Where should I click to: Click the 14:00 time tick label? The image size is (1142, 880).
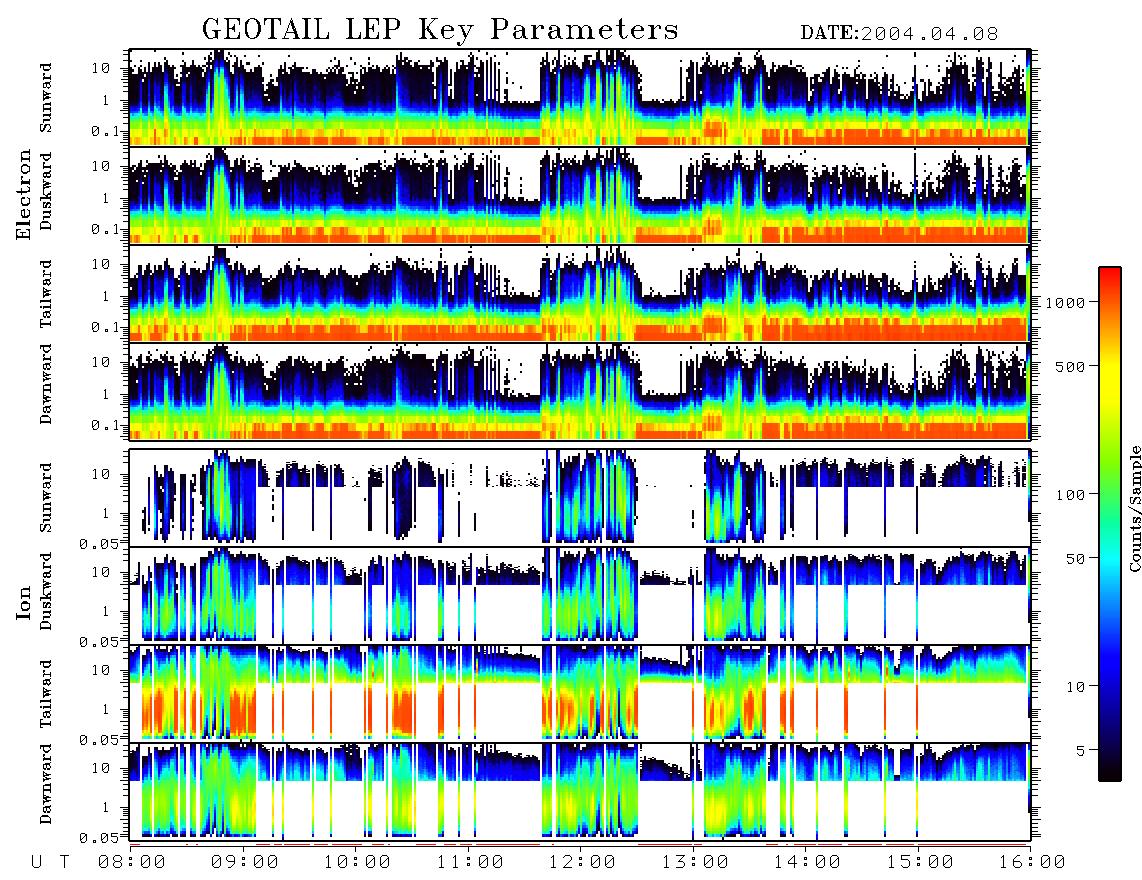[x=807, y=862]
